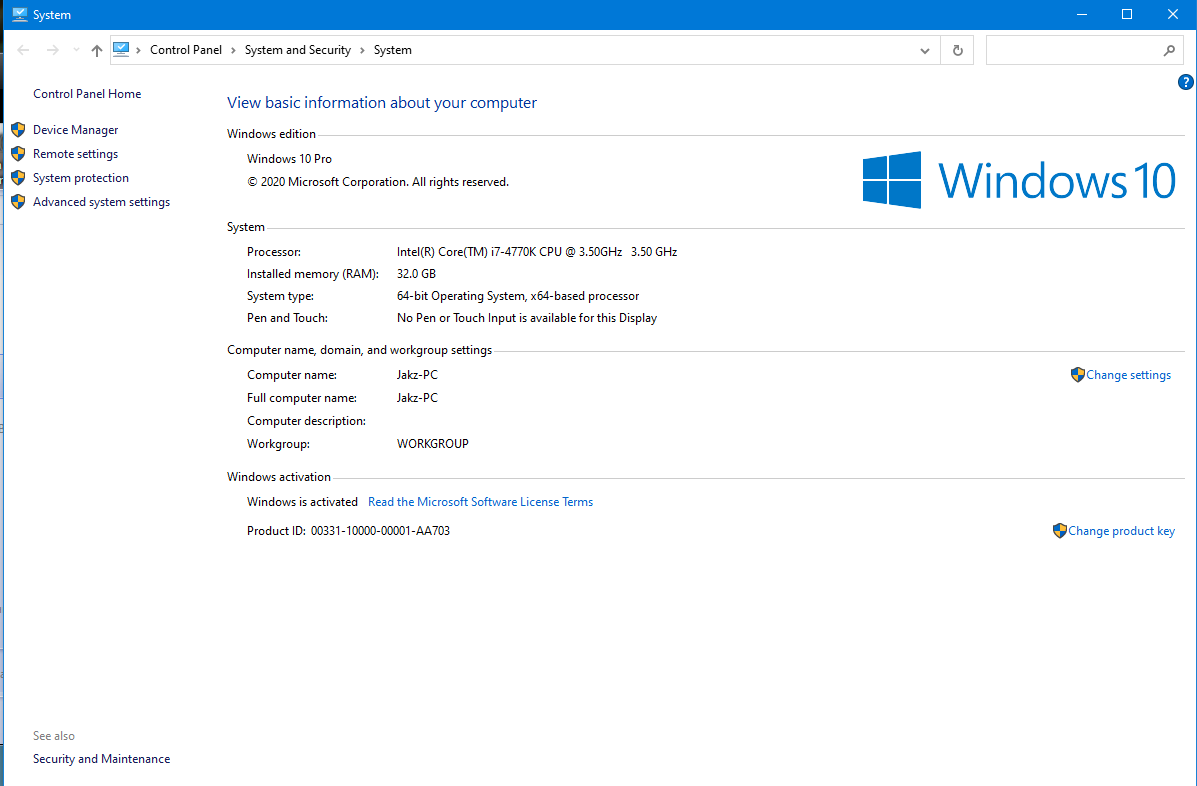Expand the address bar history dropdown

[925, 50]
